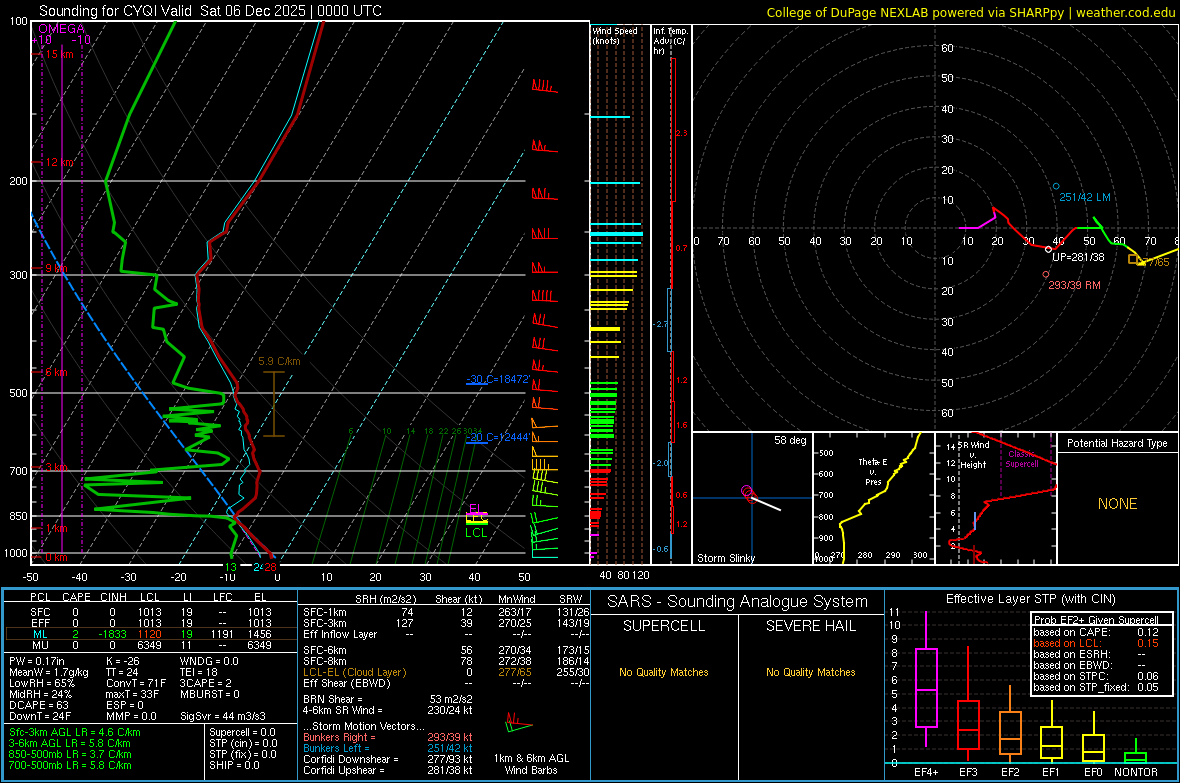Viewport: 1180px width, 783px height.
Task: Click the DCAPE = 63 value
Action: tap(39, 705)
